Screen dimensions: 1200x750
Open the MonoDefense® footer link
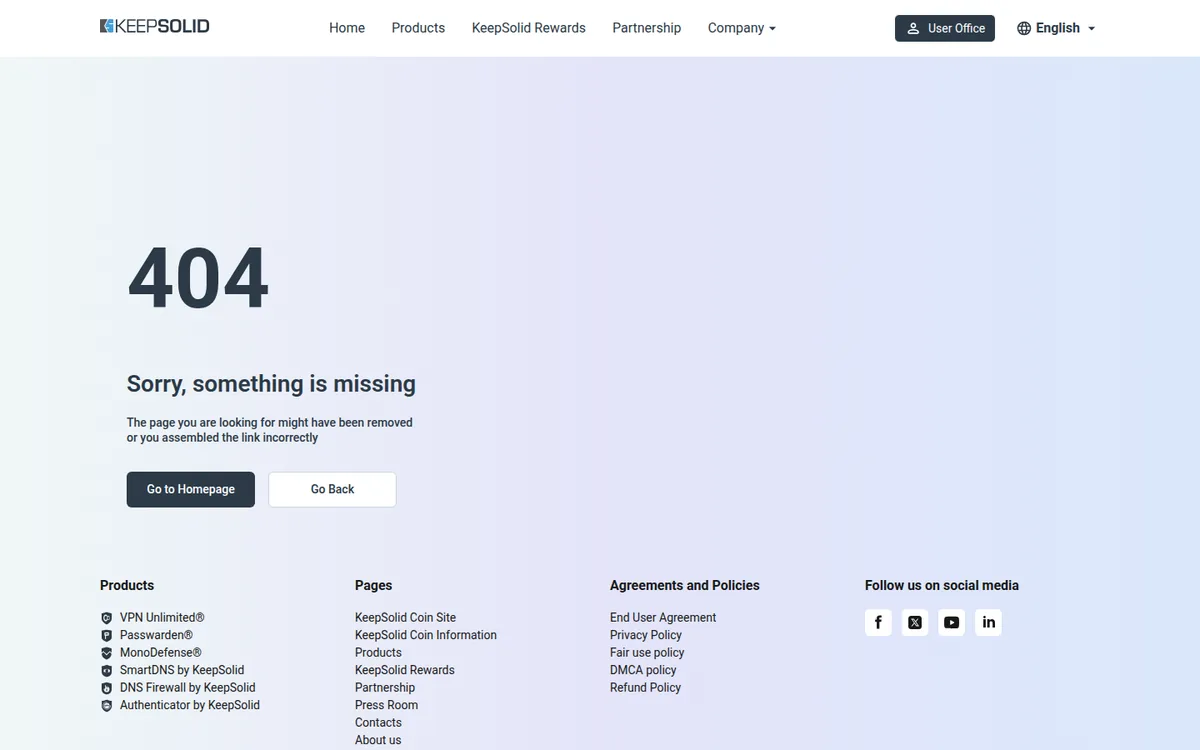click(161, 653)
